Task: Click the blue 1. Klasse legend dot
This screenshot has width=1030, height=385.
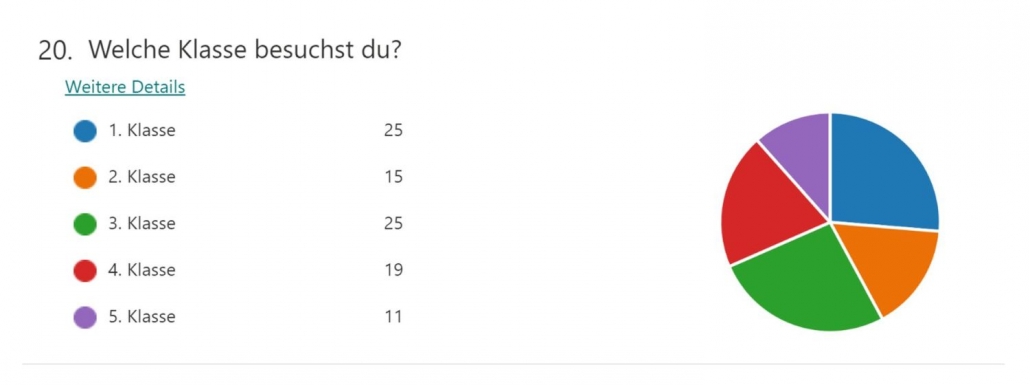Action: [85, 131]
